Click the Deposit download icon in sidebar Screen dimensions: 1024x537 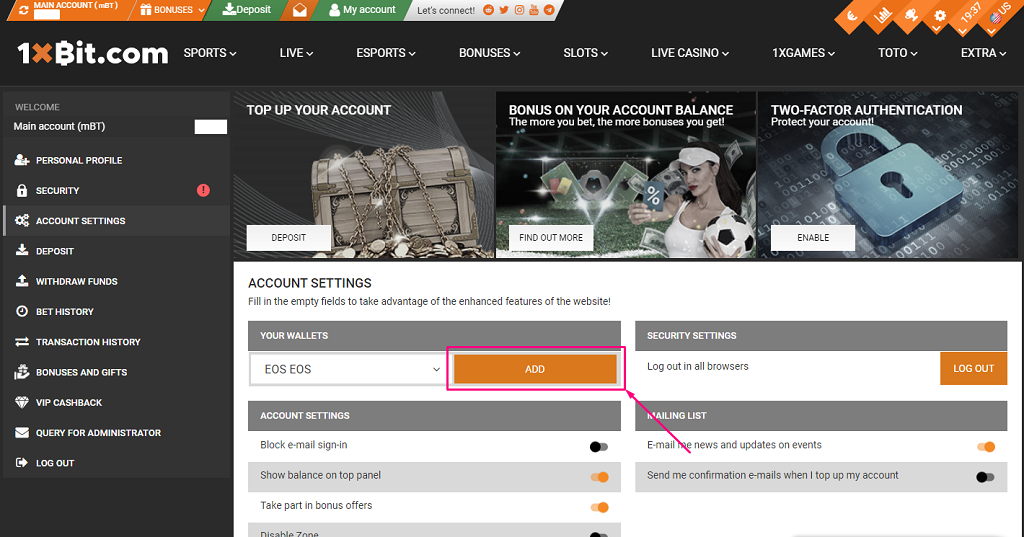coord(22,250)
